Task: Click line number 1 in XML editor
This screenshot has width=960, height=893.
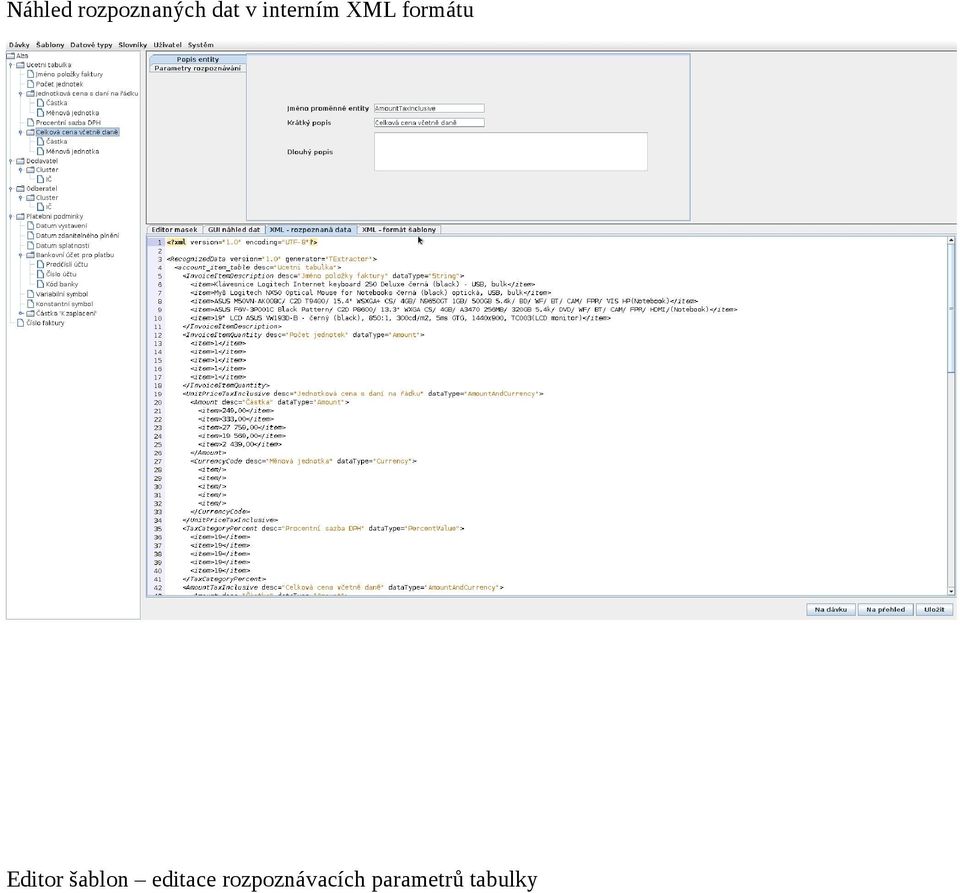Action: [x=159, y=242]
